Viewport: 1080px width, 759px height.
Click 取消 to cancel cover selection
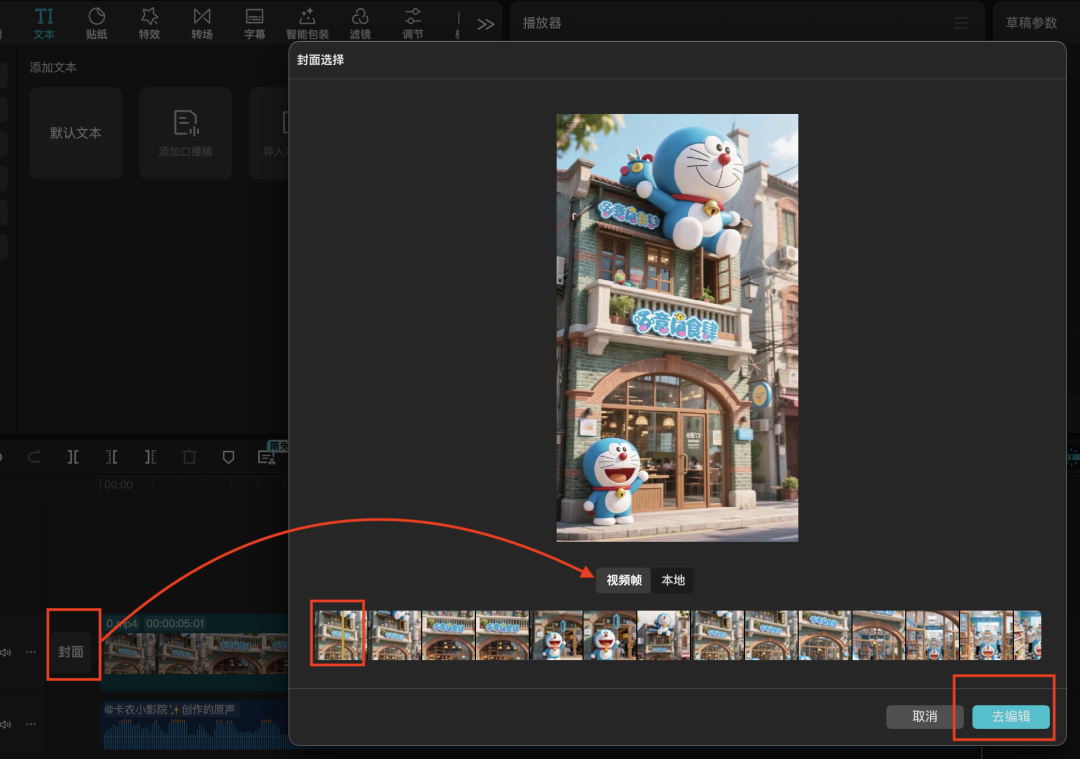(924, 717)
